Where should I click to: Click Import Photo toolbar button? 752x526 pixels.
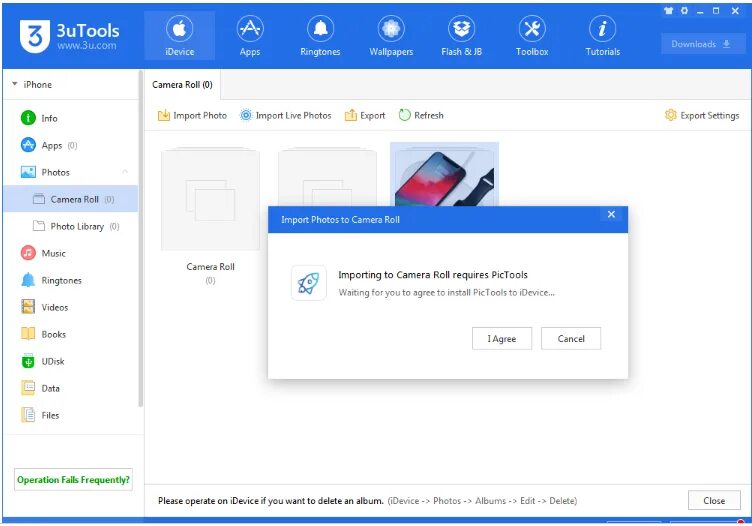pos(192,116)
